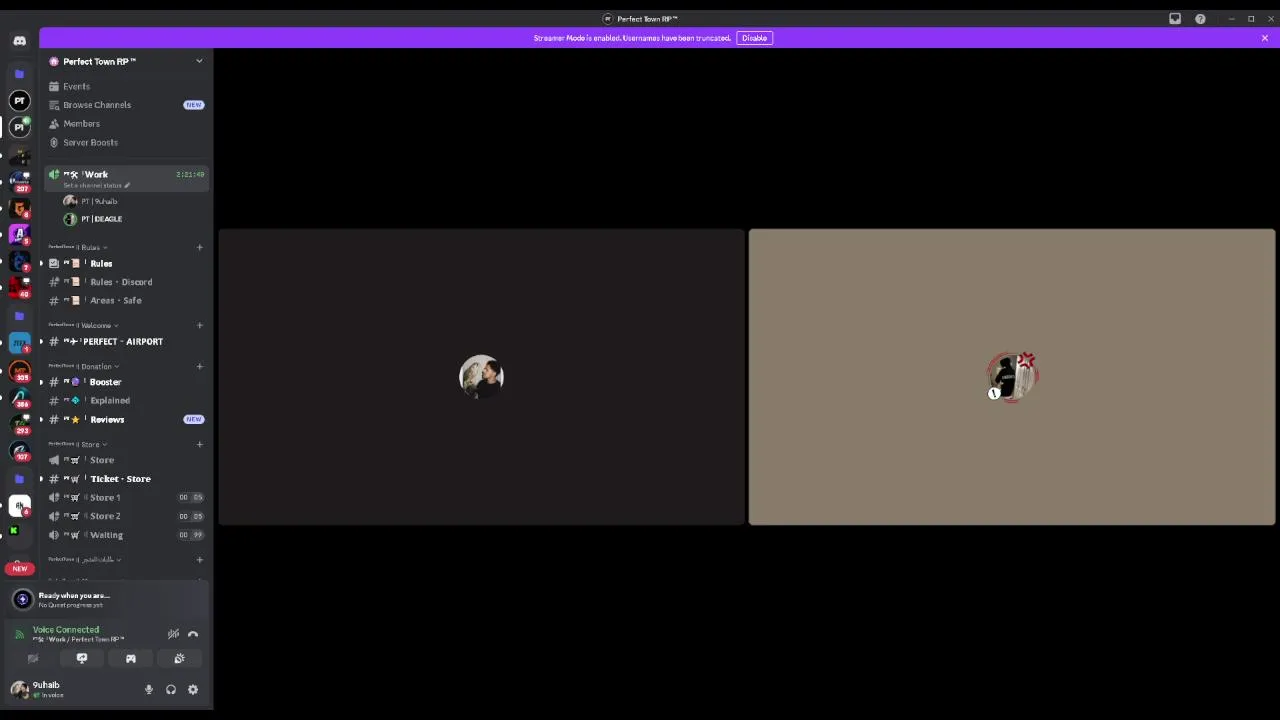Create channel in the Store category

tap(199, 444)
